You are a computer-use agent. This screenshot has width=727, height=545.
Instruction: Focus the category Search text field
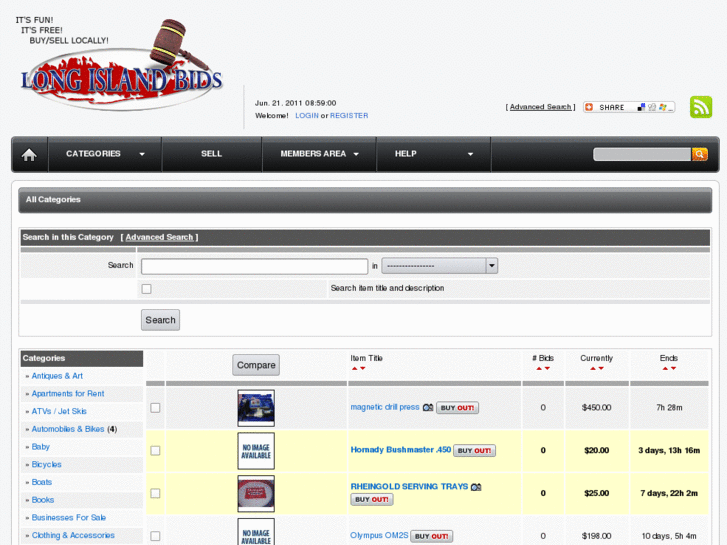[x=255, y=266]
